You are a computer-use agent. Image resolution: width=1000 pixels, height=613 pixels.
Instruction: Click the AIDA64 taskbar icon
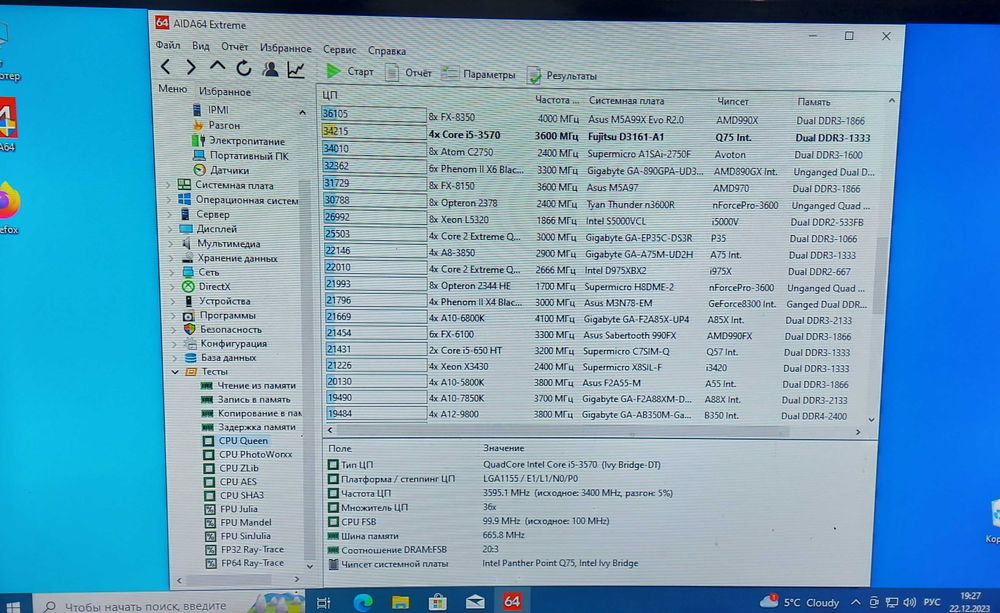click(x=512, y=601)
